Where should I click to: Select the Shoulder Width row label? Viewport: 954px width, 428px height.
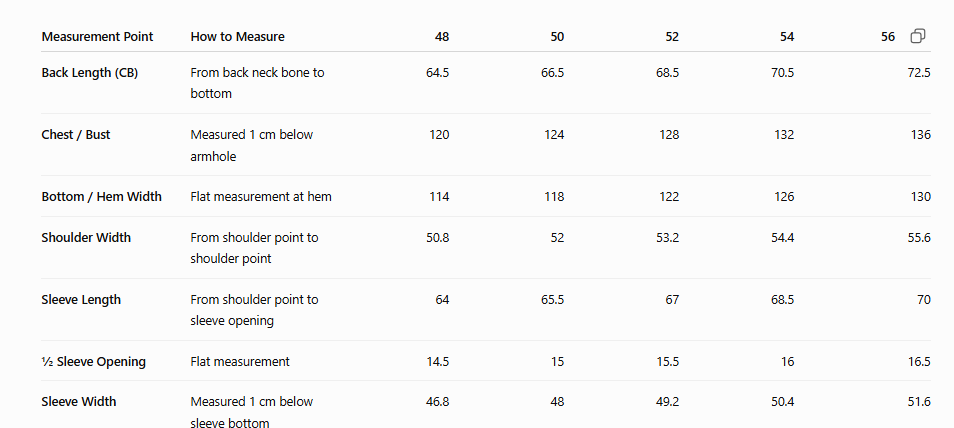tap(86, 237)
